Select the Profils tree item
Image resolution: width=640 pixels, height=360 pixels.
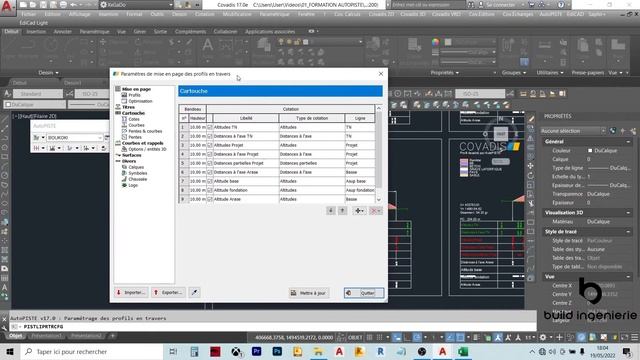coord(134,95)
